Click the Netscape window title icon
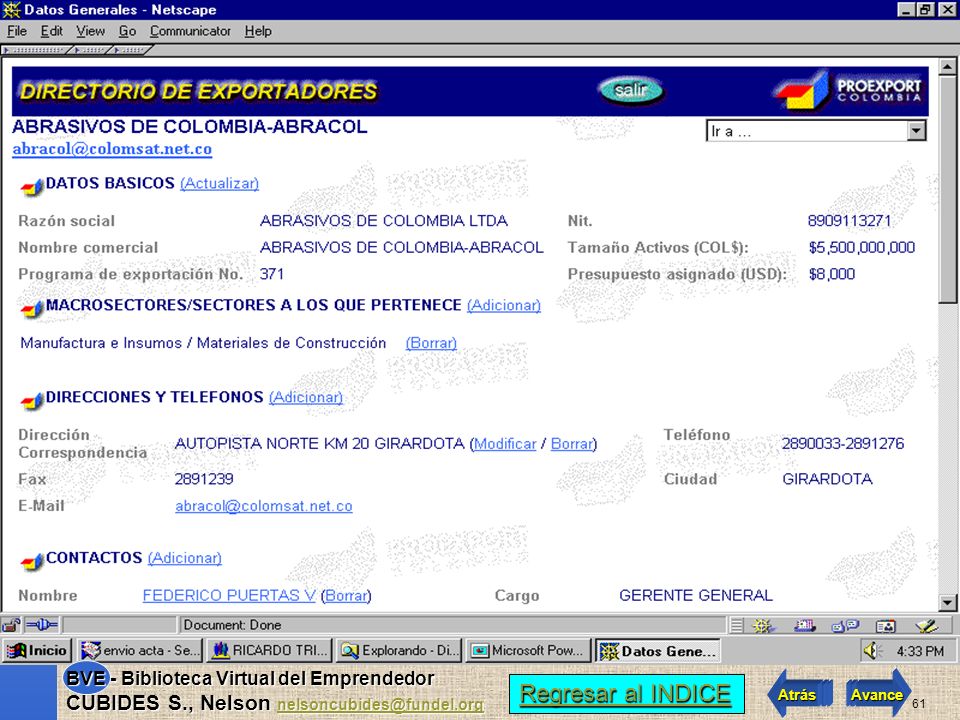 [11, 10]
